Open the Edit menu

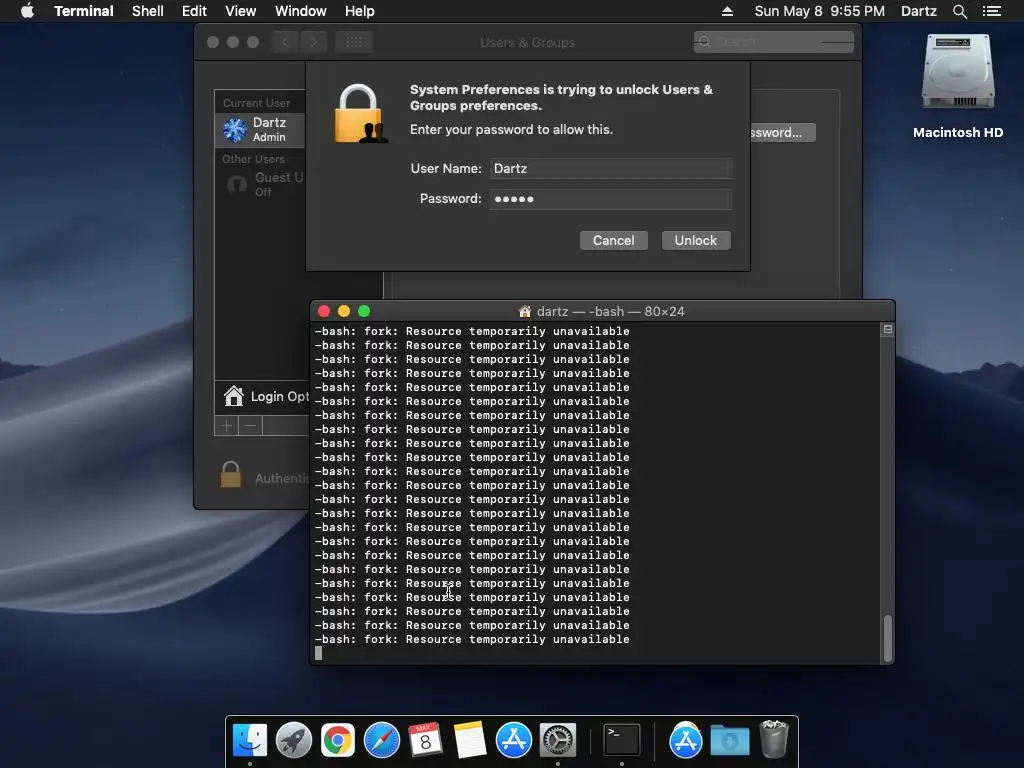point(194,11)
